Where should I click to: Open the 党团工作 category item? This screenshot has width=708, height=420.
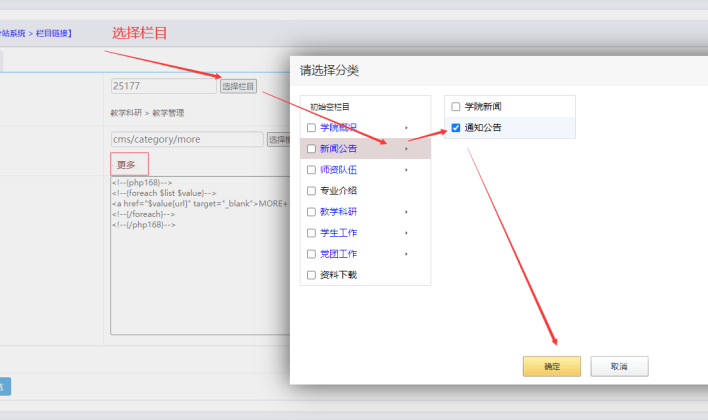click(340, 254)
